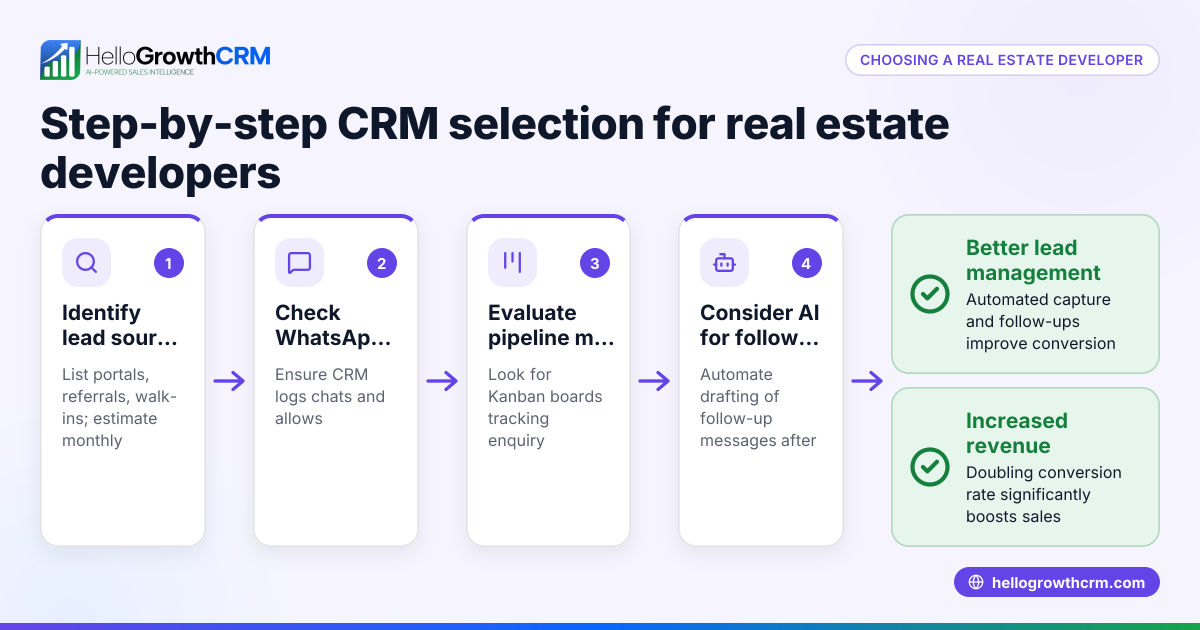1200x630 pixels.
Task: Click 'Automated capture and follow-ups improve conversion' text
Action: [x=1041, y=321]
